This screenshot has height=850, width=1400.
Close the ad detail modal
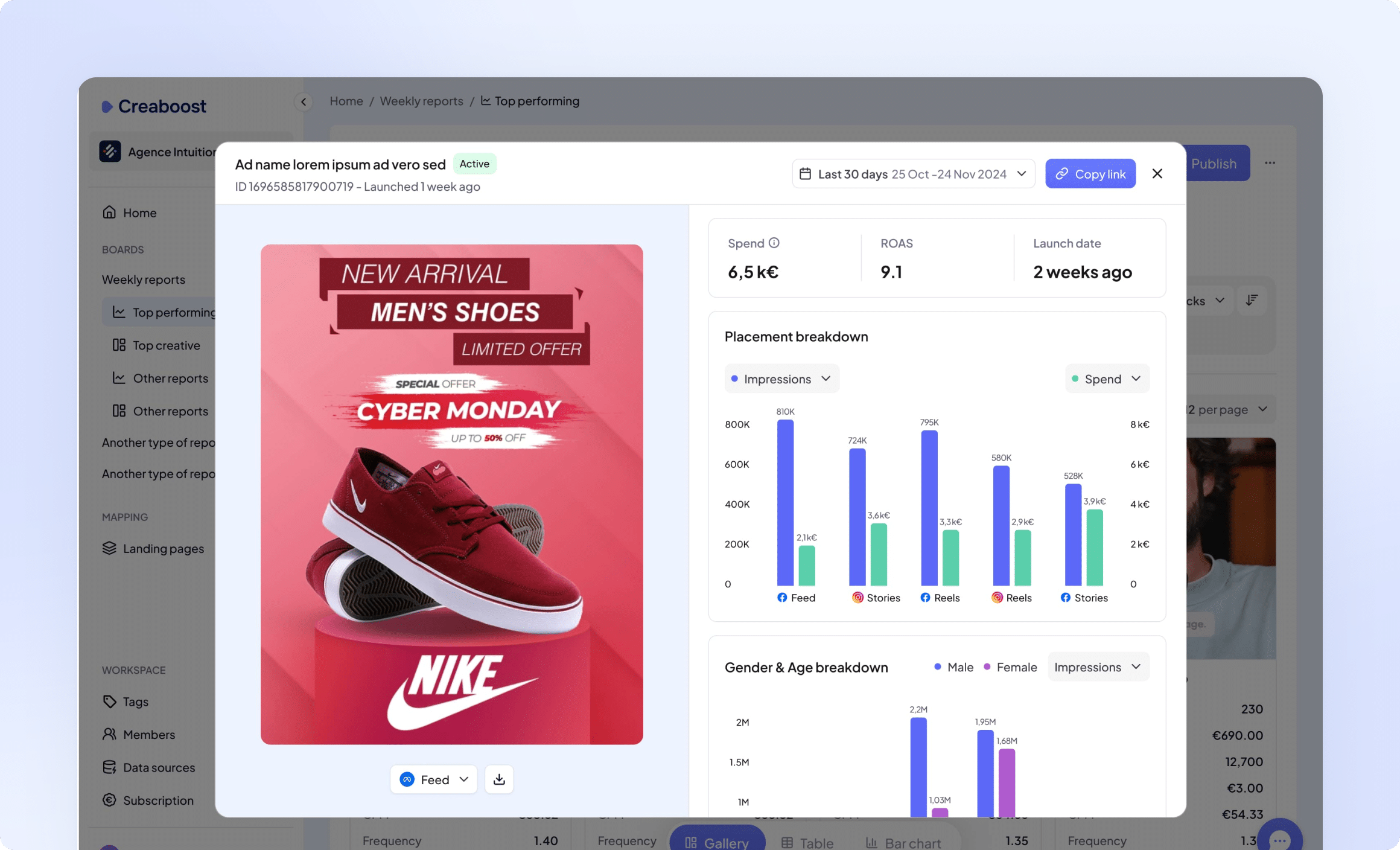[x=1157, y=174]
